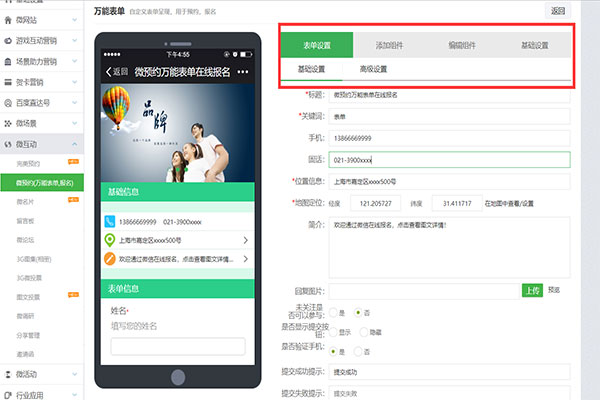600x400 pixels.
Task: Expand the 游戏互动营销 menu chevron
Action: point(75,40)
